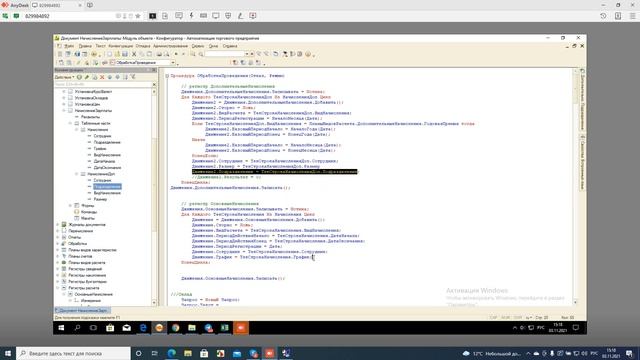
Task: Click remote taskbar Excel icon
Action: coord(224,328)
